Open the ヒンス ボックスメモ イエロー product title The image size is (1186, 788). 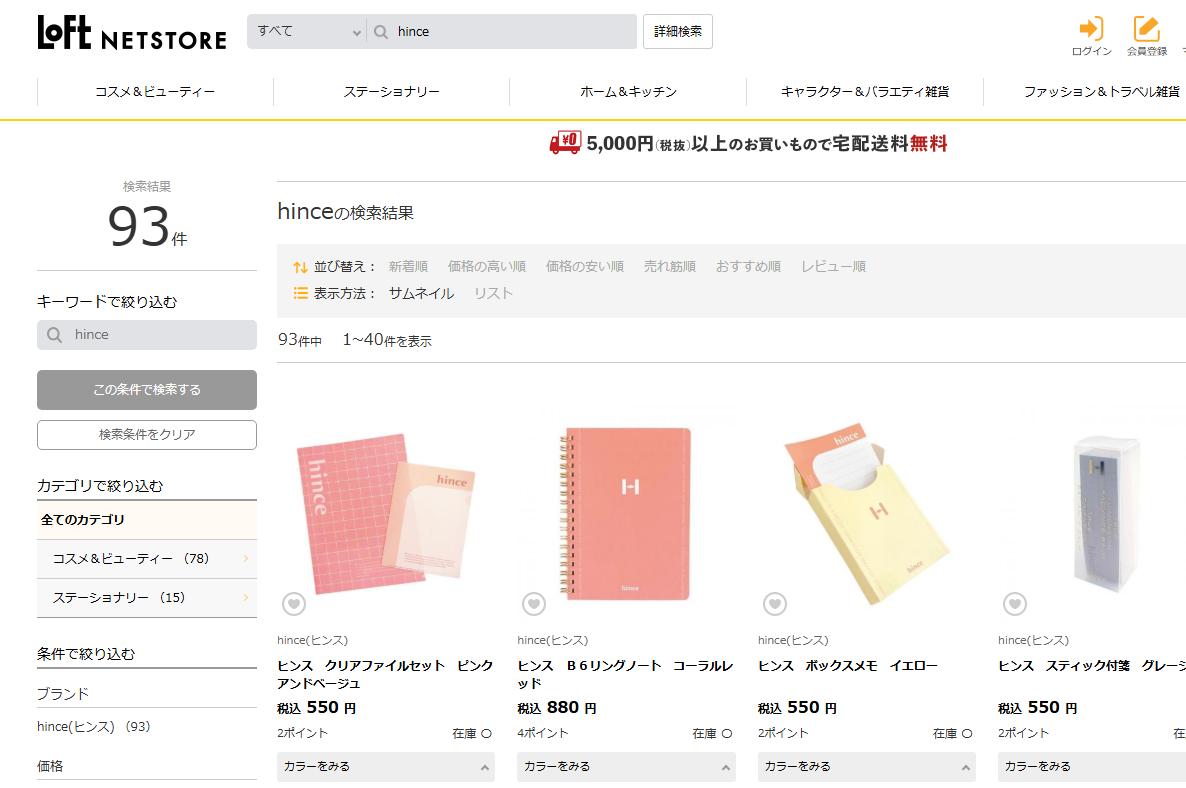pos(848,666)
